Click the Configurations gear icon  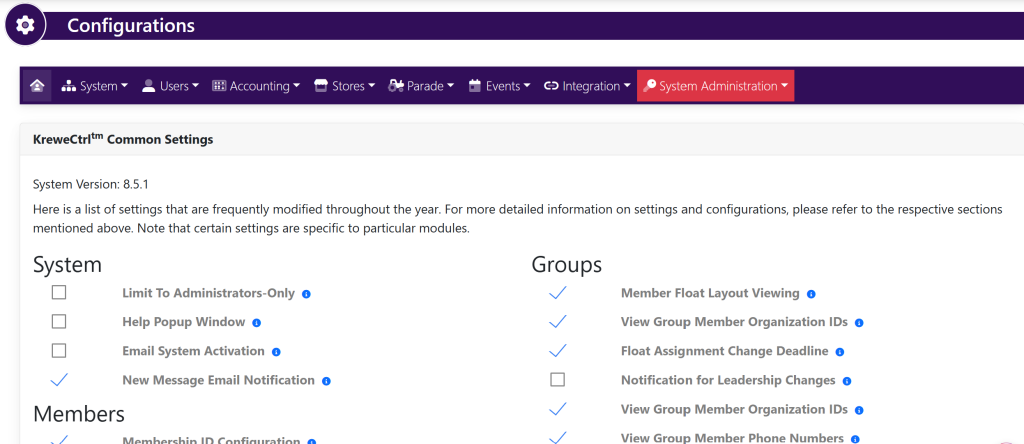tap(25, 25)
